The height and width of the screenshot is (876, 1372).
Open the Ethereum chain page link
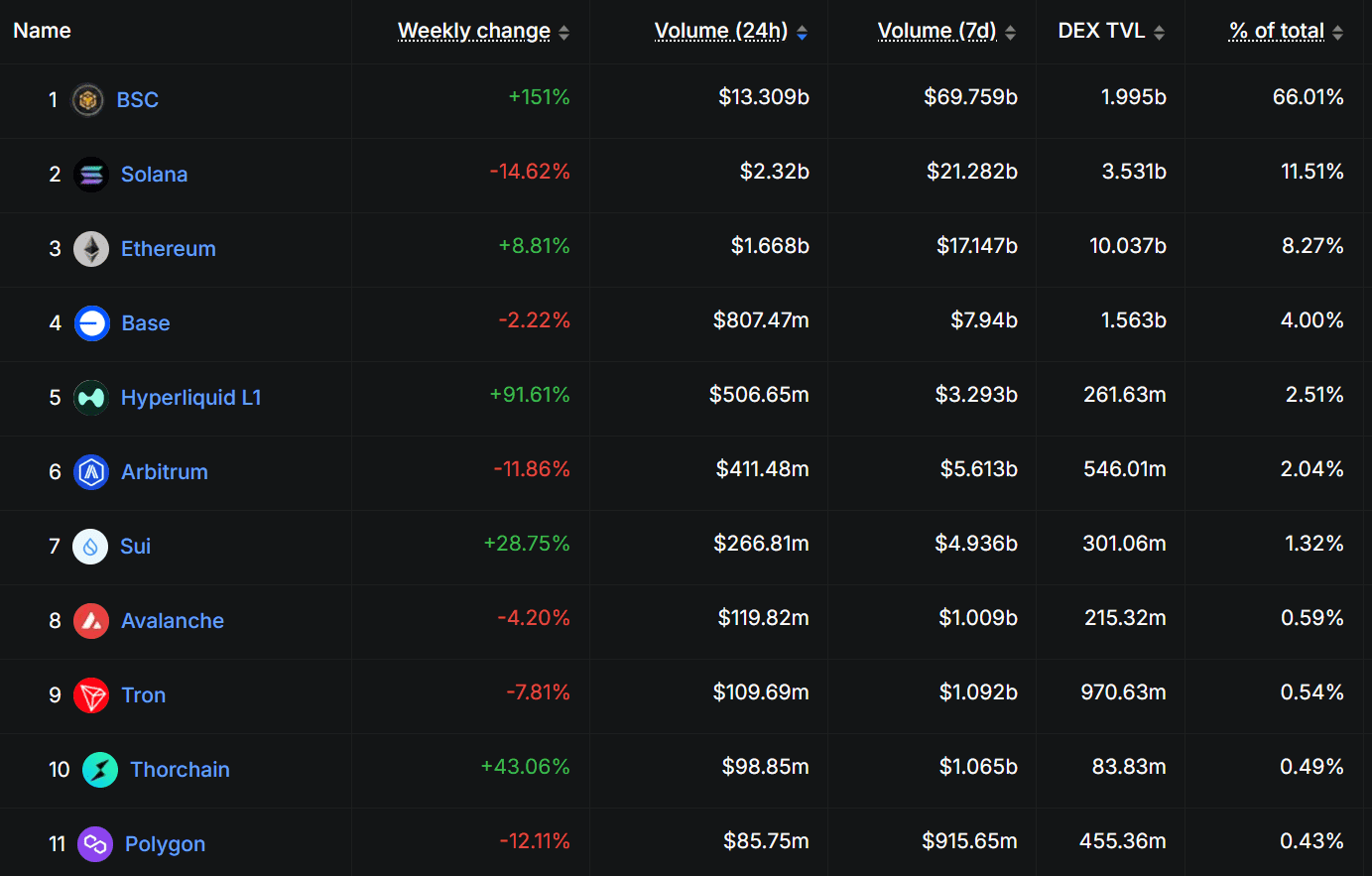pyautogui.click(x=168, y=248)
